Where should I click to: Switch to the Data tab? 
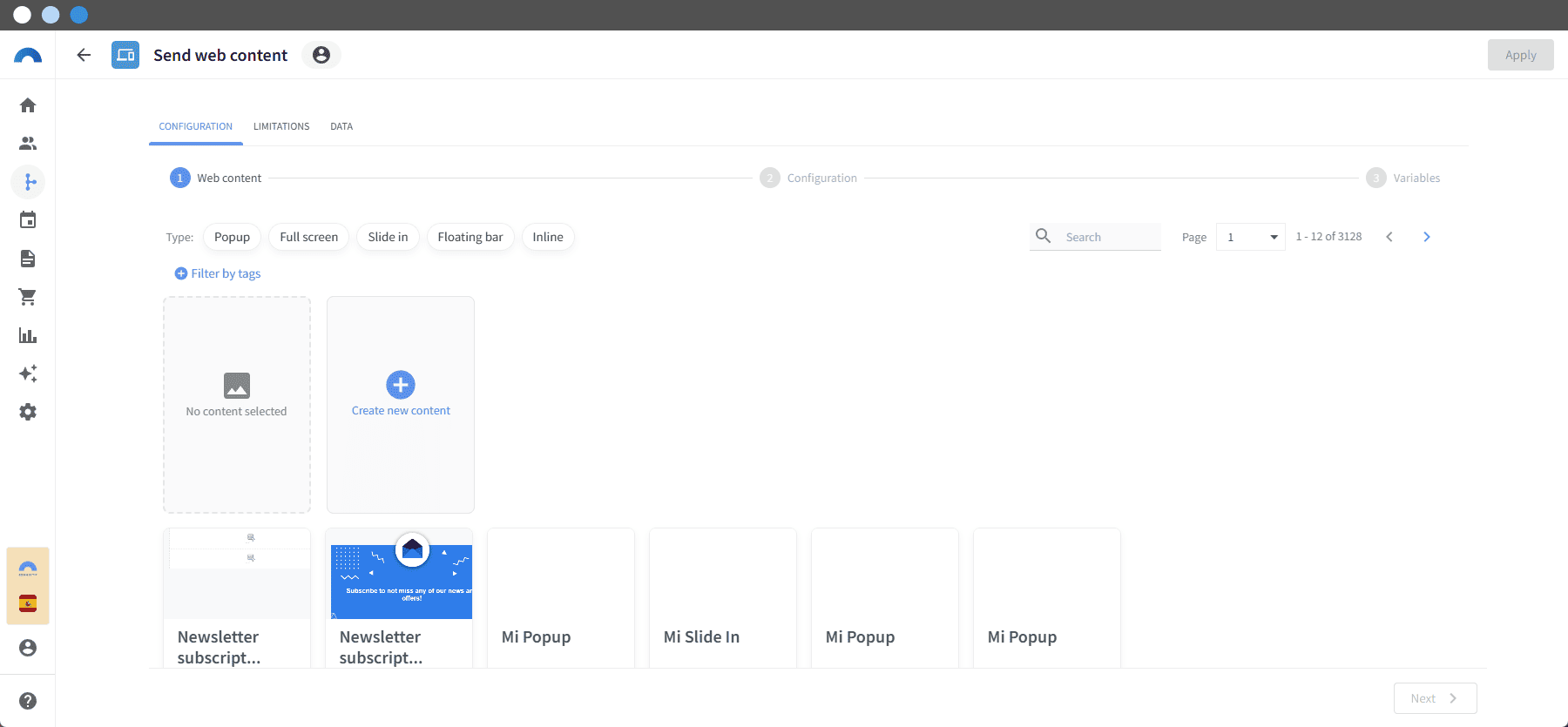pos(341,126)
